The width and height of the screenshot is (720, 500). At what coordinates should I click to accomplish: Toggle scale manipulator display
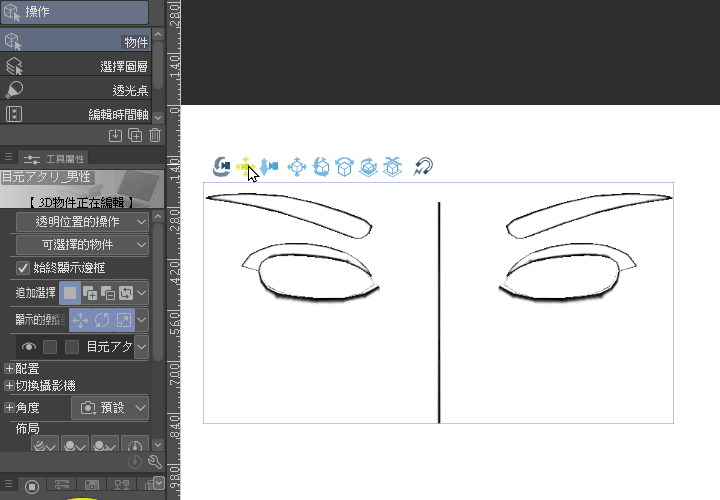click(124, 320)
